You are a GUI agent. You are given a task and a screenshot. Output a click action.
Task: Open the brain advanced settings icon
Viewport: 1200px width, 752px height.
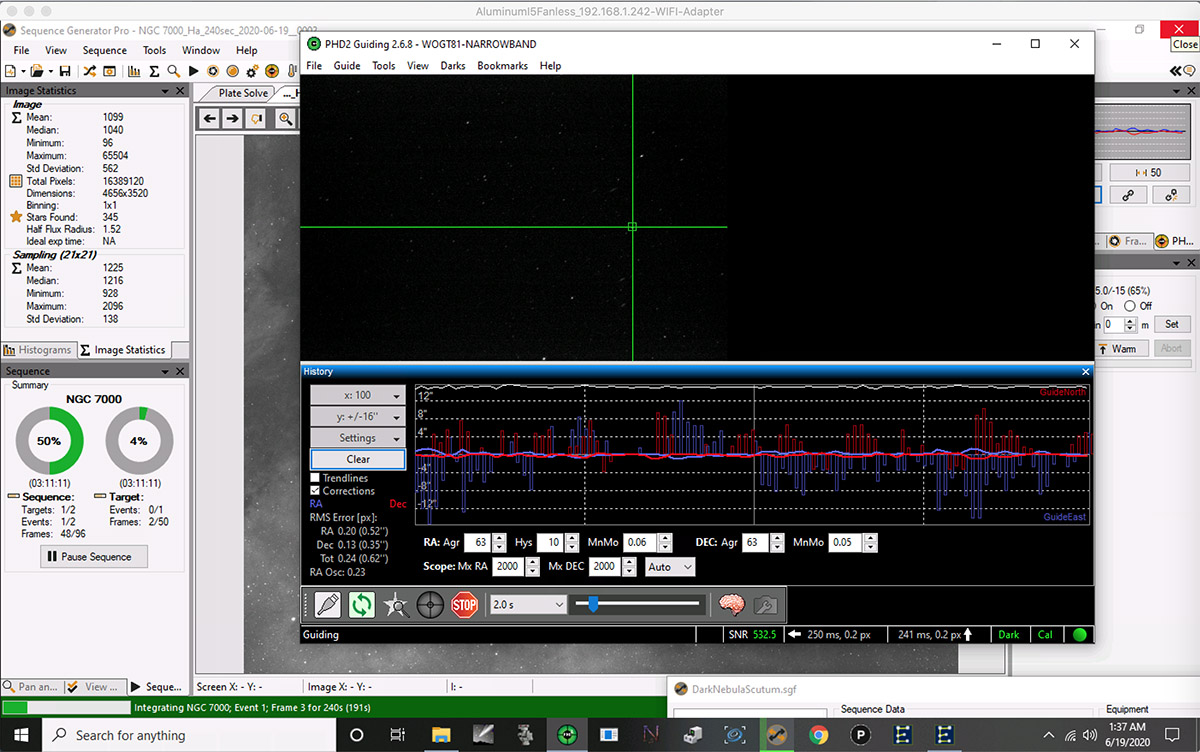(x=732, y=605)
